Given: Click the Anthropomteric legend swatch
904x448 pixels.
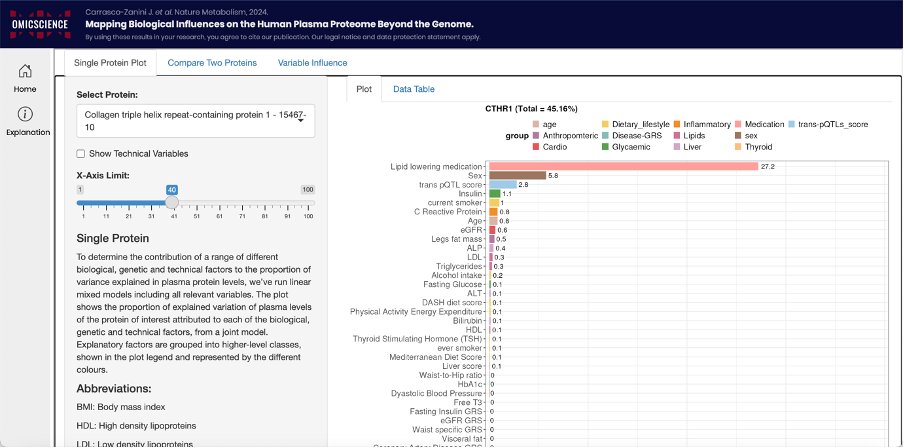Looking at the screenshot, I should [x=536, y=136].
